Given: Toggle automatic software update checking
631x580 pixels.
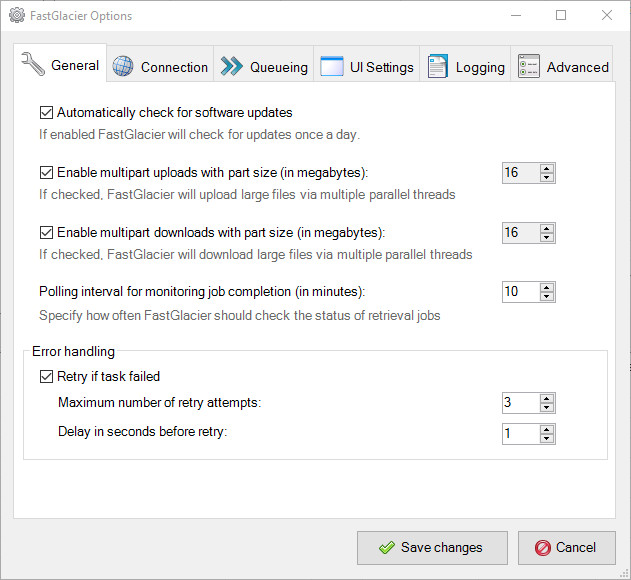Looking at the screenshot, I should pos(46,112).
